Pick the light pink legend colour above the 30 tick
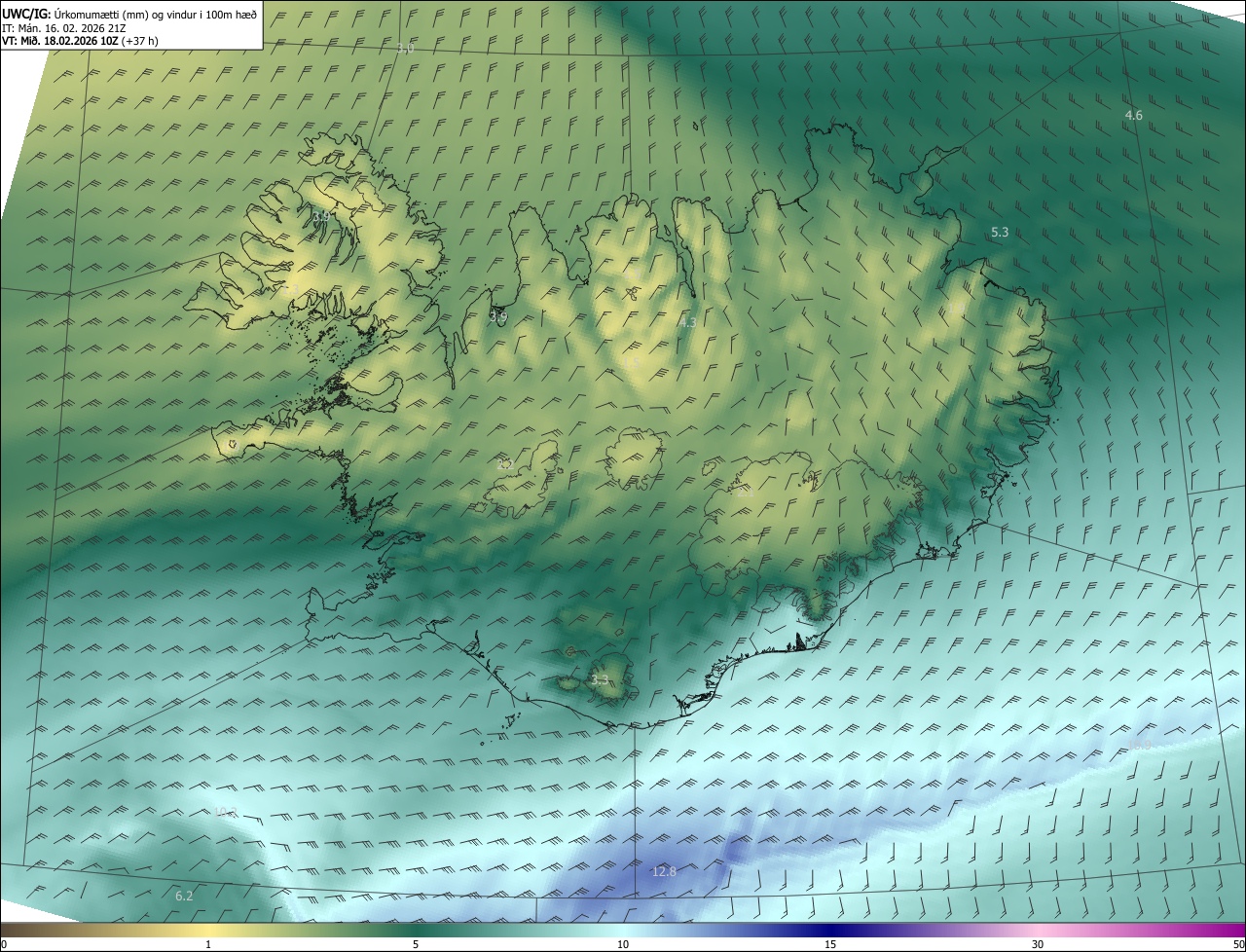The height and width of the screenshot is (952, 1246). [x=1038, y=930]
